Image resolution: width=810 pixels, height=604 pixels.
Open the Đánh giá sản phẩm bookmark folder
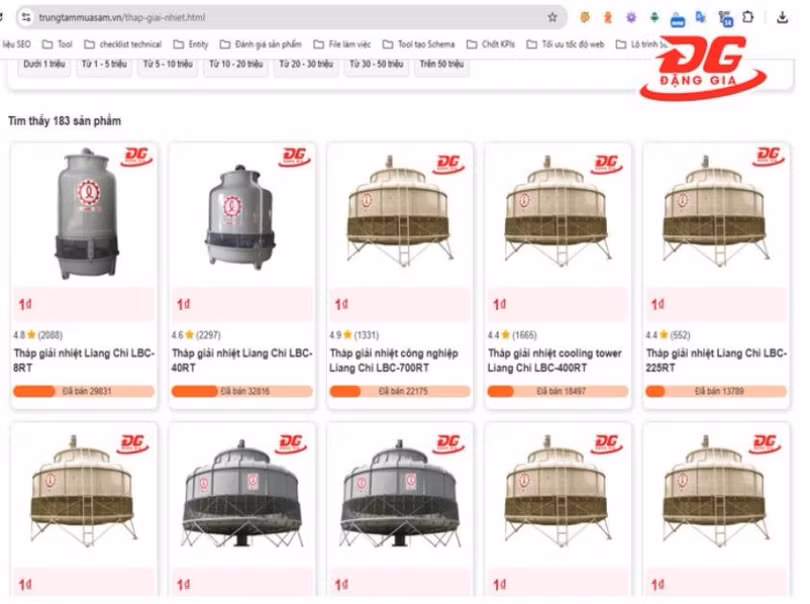coord(260,44)
